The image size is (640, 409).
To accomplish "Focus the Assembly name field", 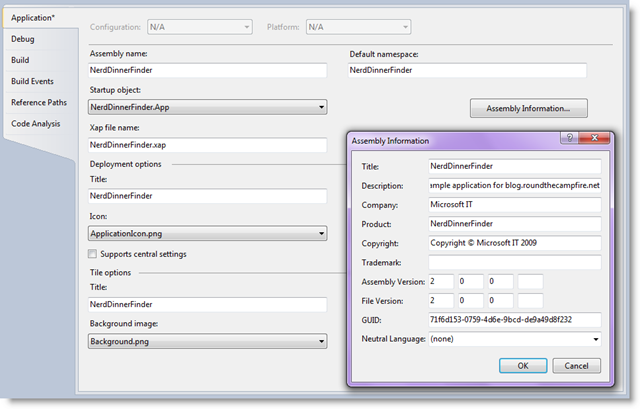I will [207, 70].
